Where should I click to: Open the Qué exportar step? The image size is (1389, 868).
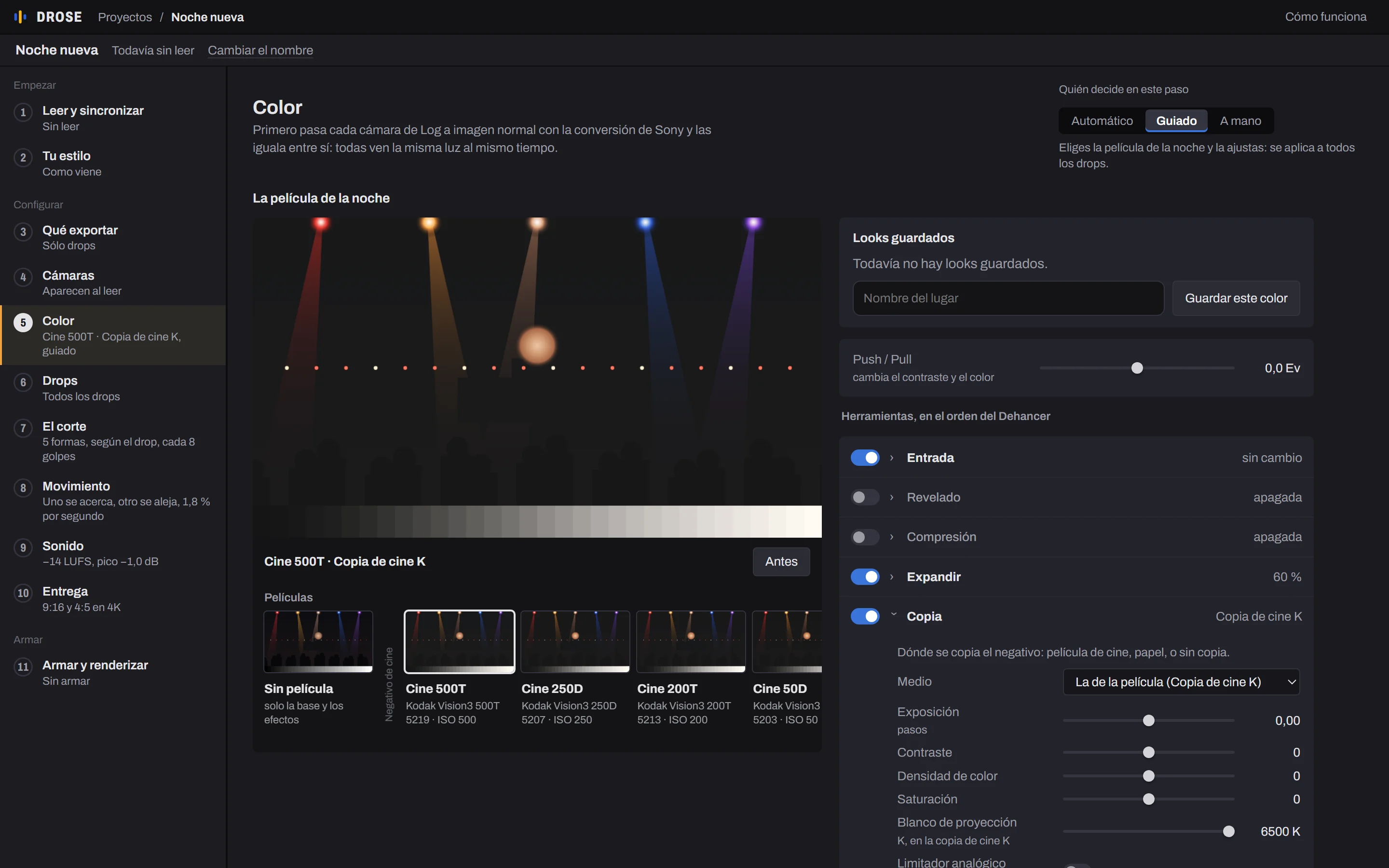113,237
